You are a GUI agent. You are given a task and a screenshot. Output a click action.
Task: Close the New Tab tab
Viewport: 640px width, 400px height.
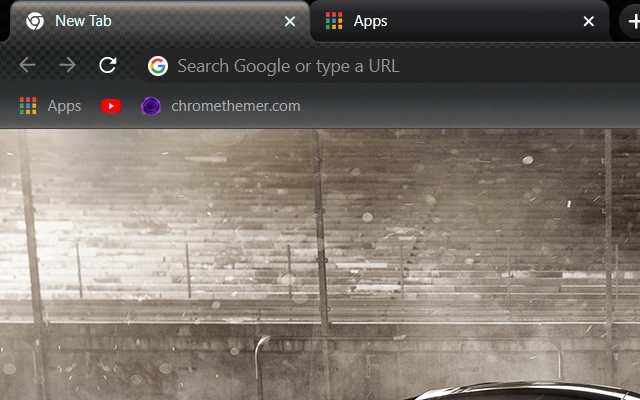pos(290,21)
